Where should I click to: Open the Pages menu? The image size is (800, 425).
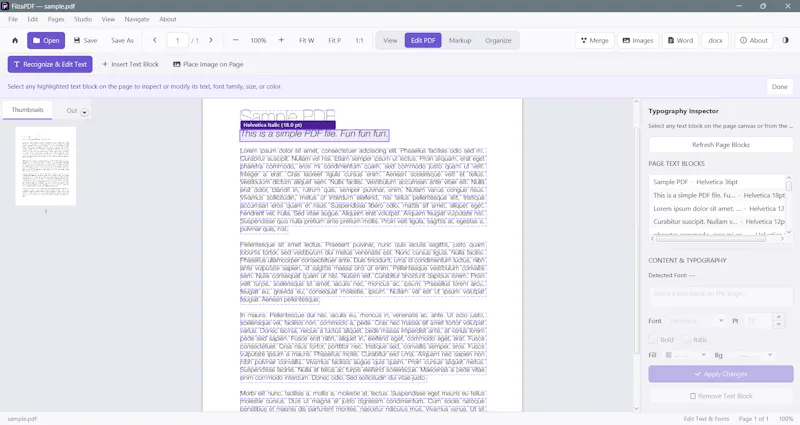(x=56, y=19)
